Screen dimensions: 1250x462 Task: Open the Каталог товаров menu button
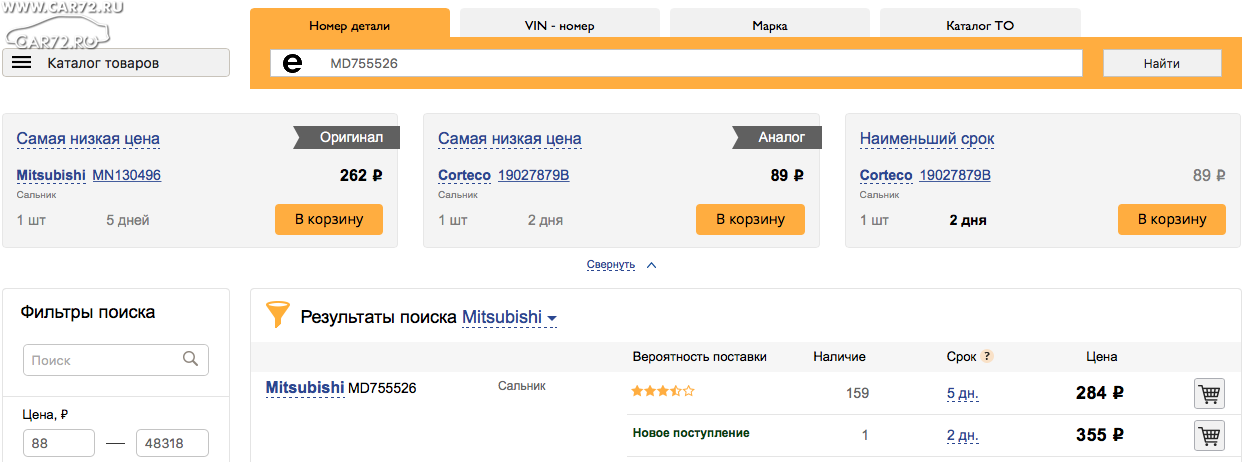click(116, 63)
